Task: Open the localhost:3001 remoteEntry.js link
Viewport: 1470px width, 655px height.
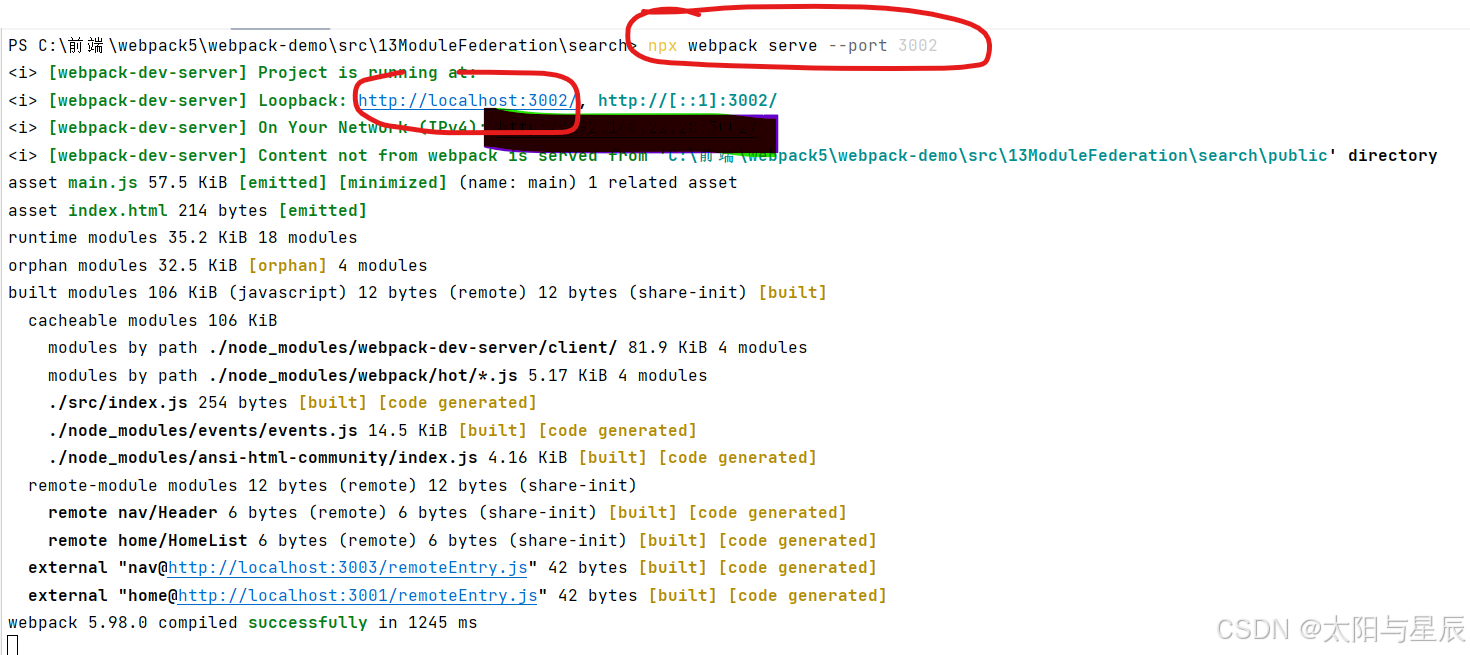Action: 357,595
